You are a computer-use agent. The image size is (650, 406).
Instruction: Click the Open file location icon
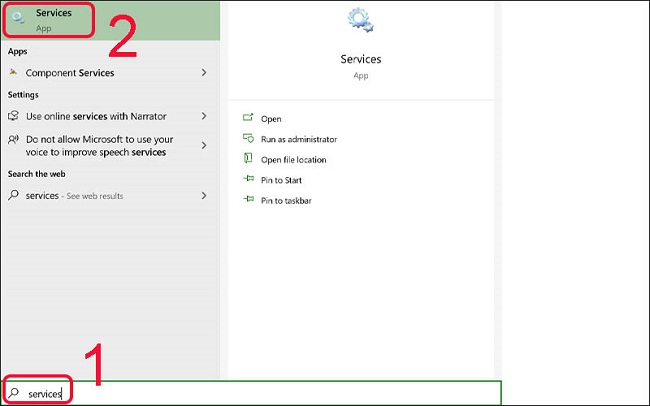coord(248,158)
